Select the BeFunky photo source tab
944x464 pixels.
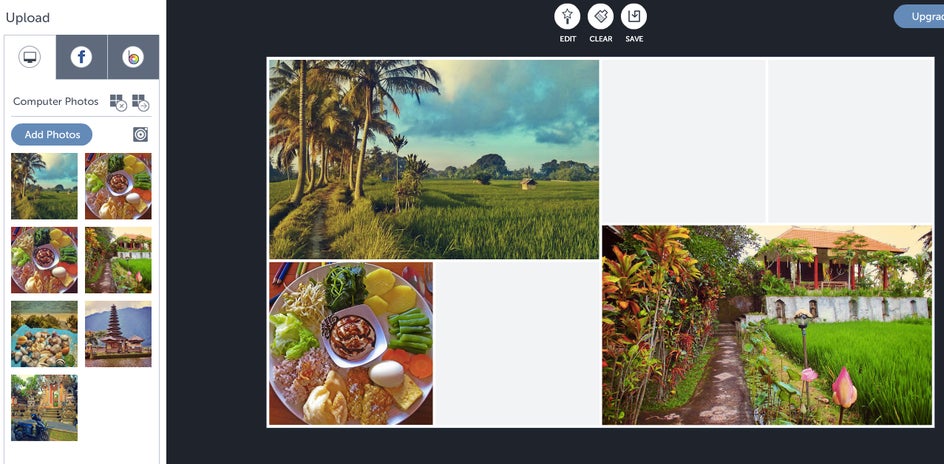[133, 57]
